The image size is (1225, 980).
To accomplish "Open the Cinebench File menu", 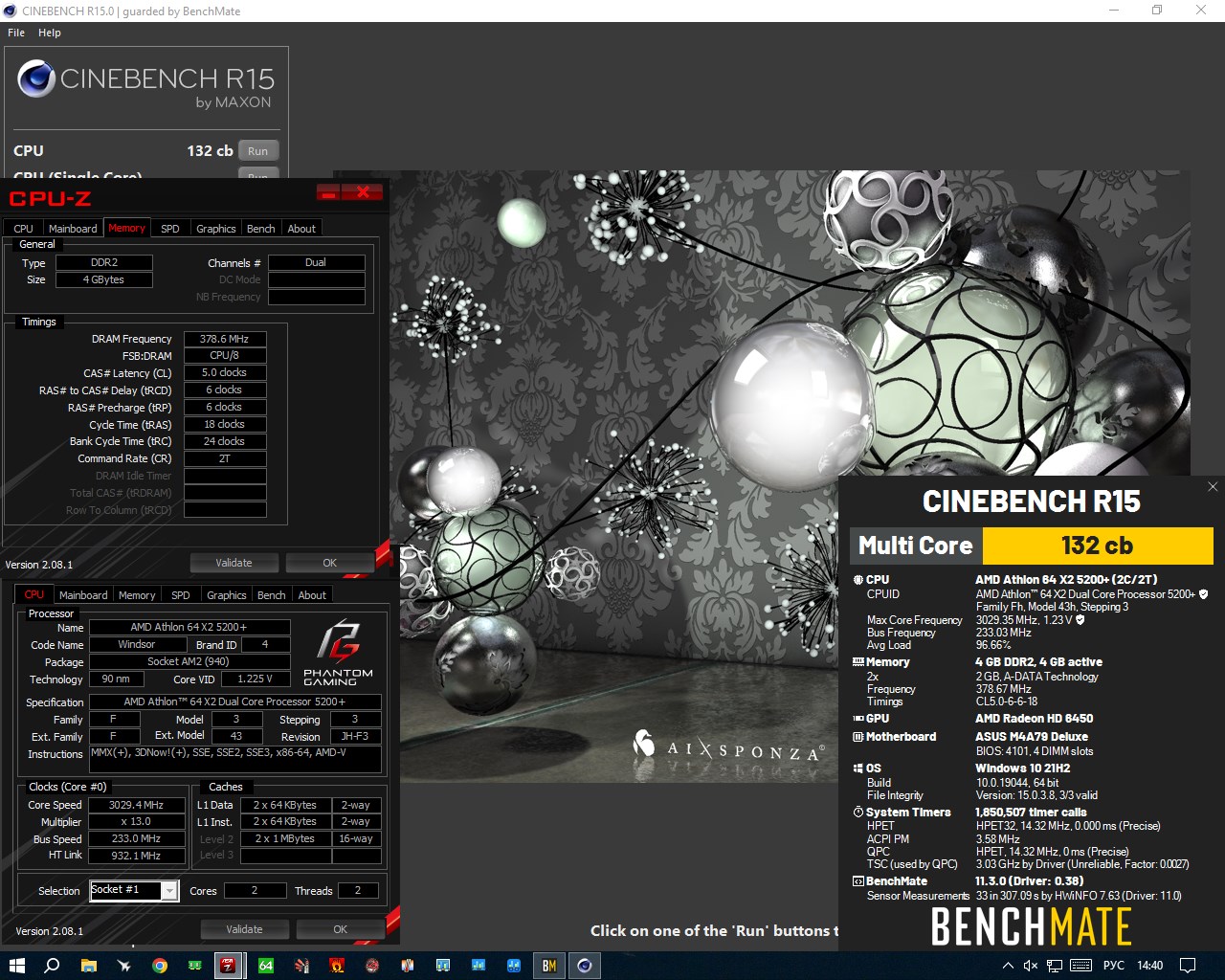I will point(16,33).
